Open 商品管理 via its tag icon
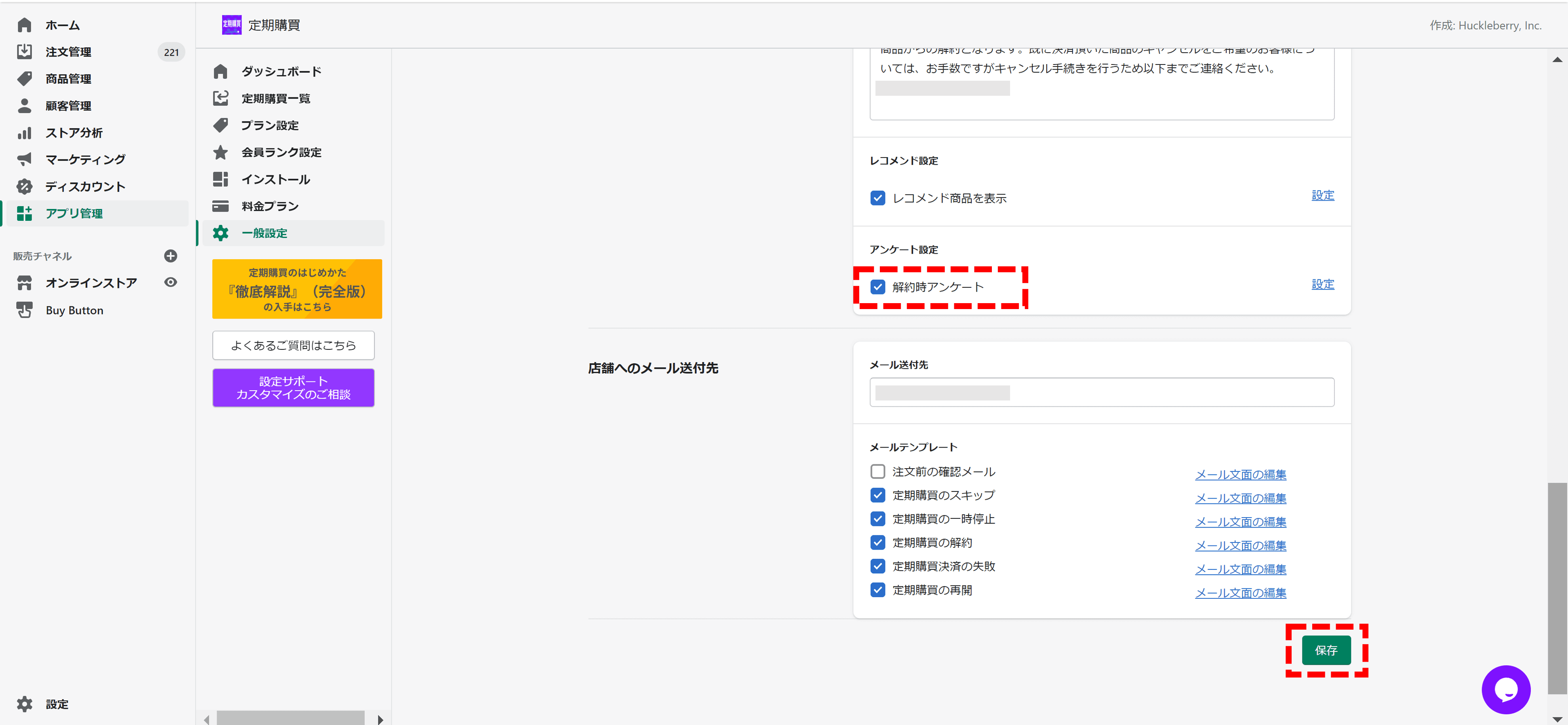The image size is (1568, 725). [24, 78]
